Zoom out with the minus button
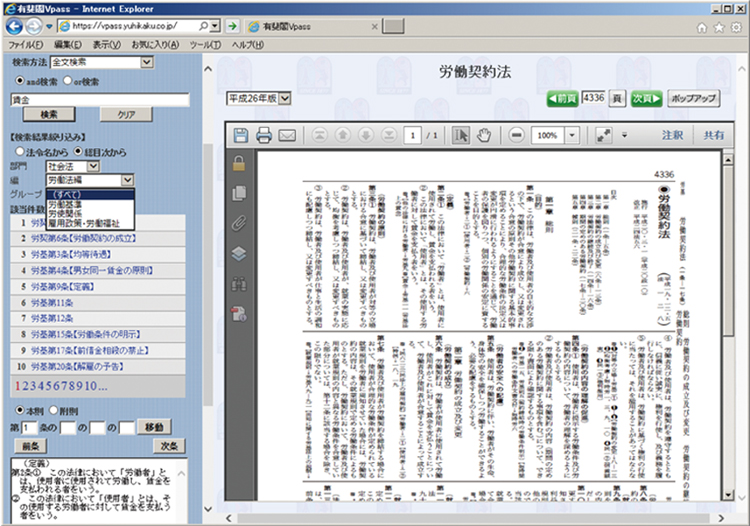 (516, 135)
